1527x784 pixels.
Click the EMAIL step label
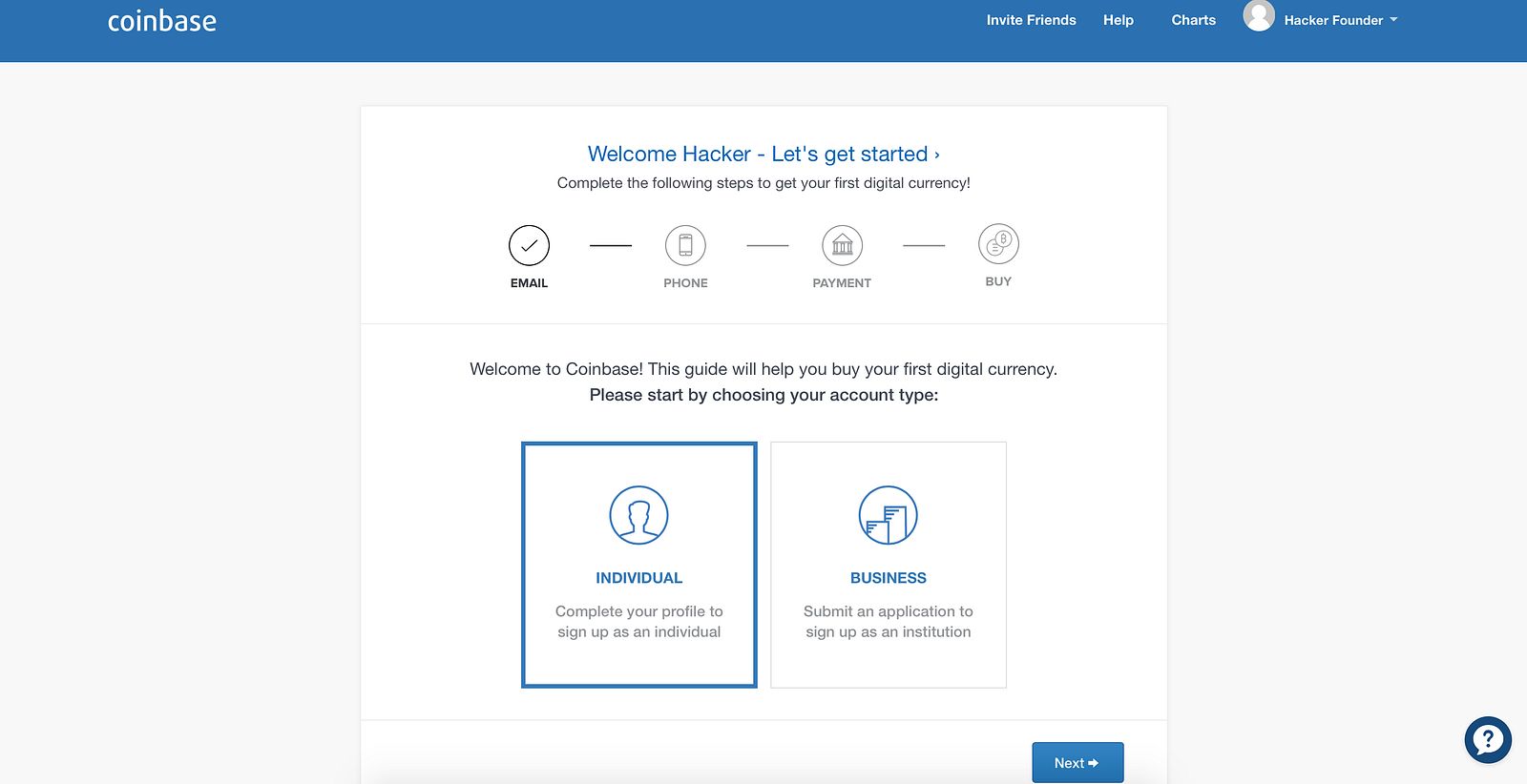click(529, 283)
